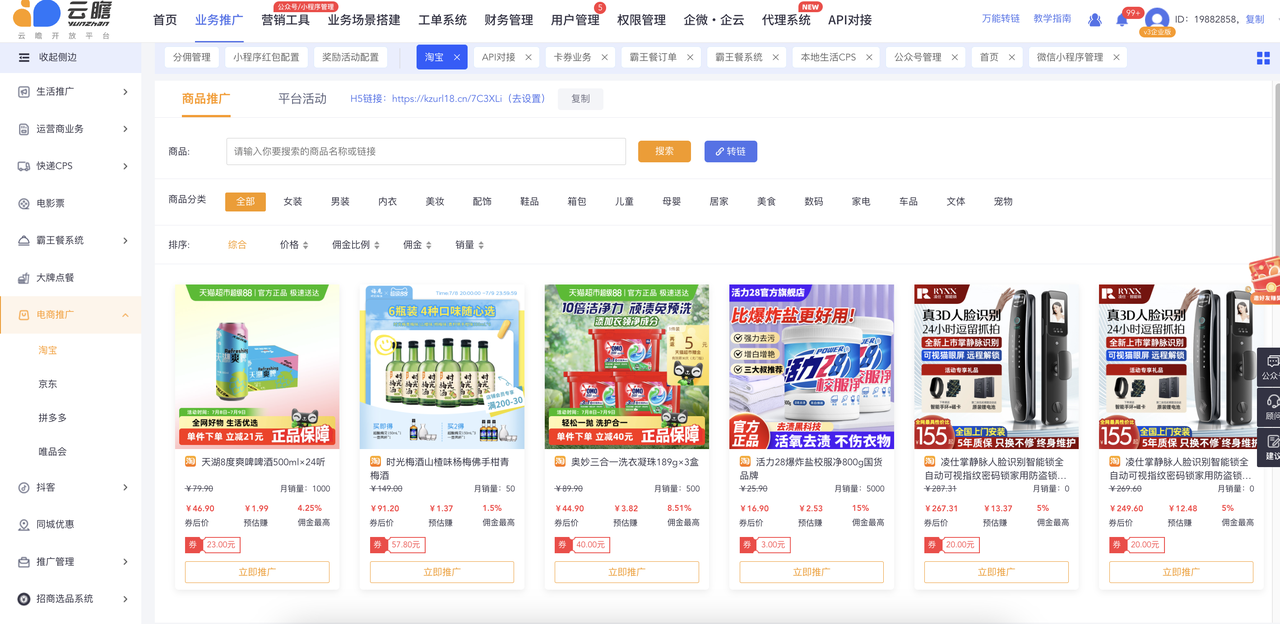Close the 淘宝 tab
This screenshot has height=624, width=1280.
457,57
